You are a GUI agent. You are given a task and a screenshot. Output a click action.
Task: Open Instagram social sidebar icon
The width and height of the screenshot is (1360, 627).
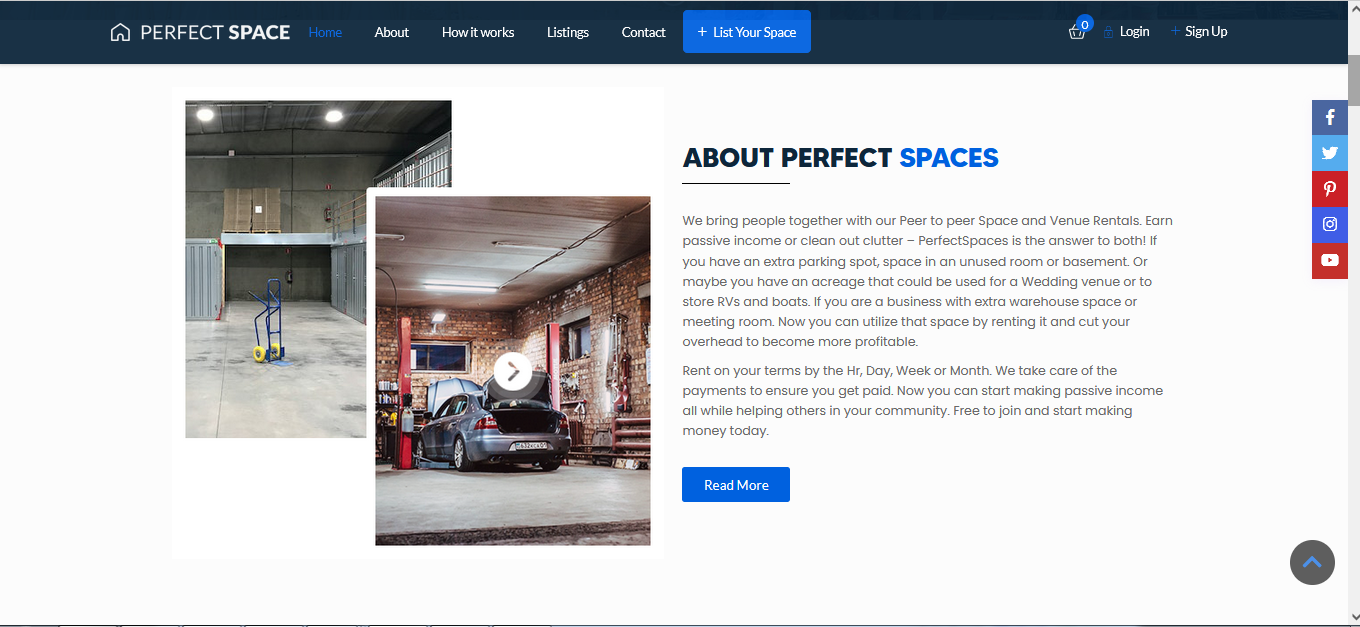(1330, 224)
